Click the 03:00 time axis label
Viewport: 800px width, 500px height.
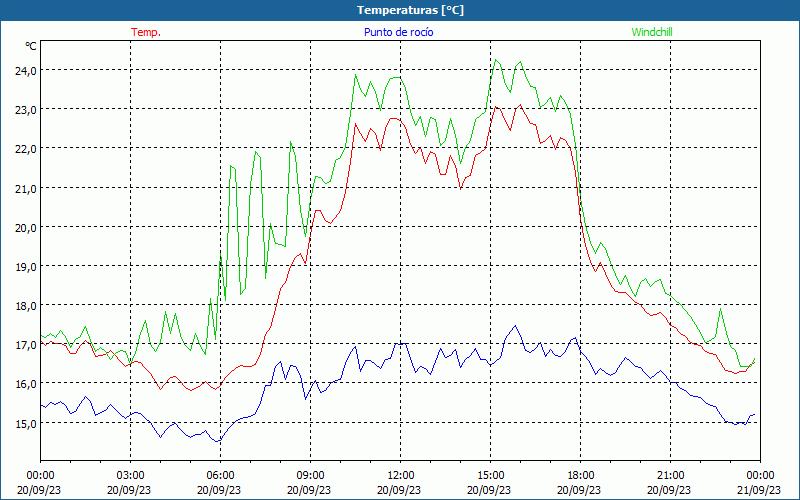tap(130, 476)
